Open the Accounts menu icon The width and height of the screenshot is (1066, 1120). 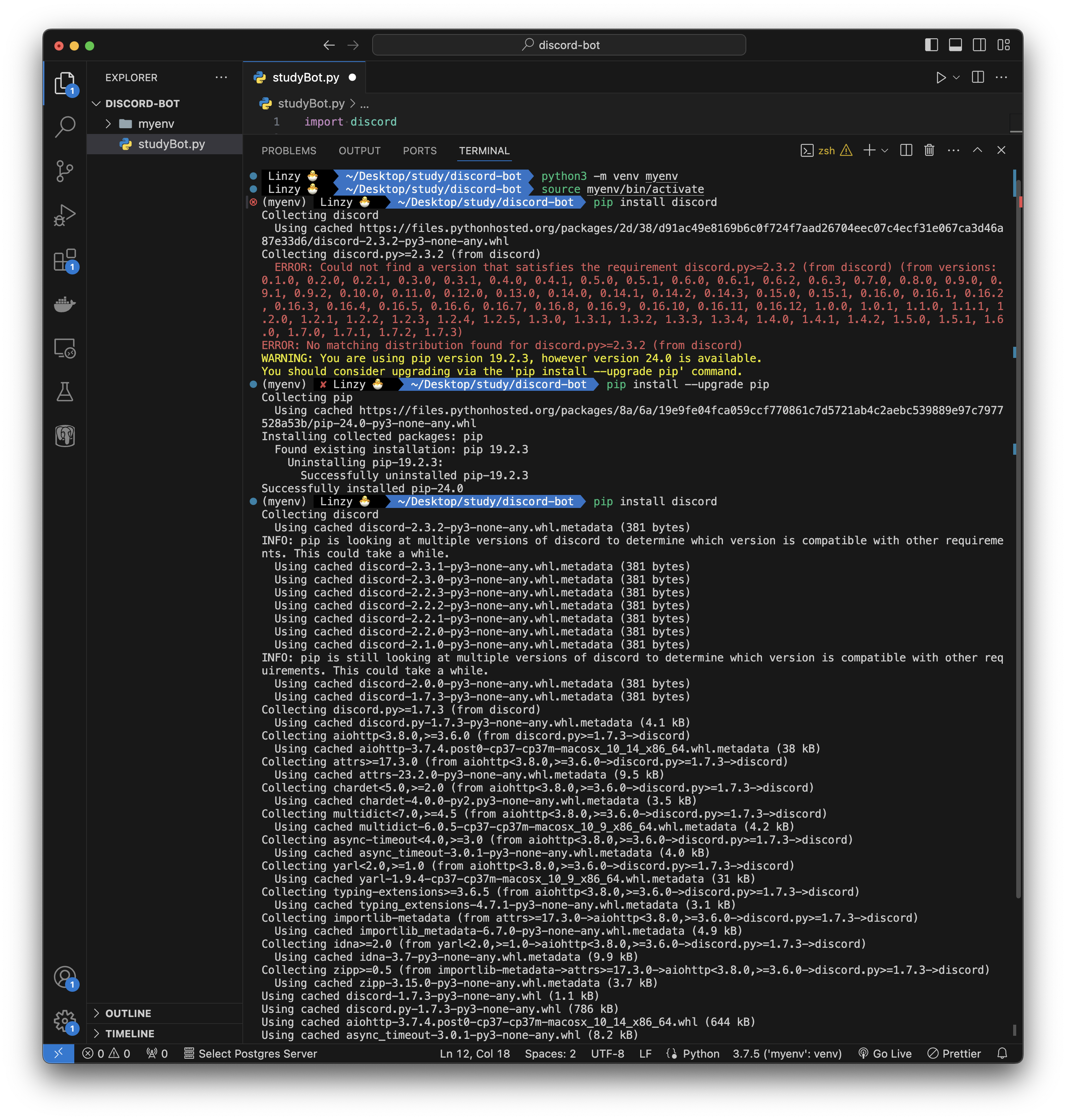(65, 978)
